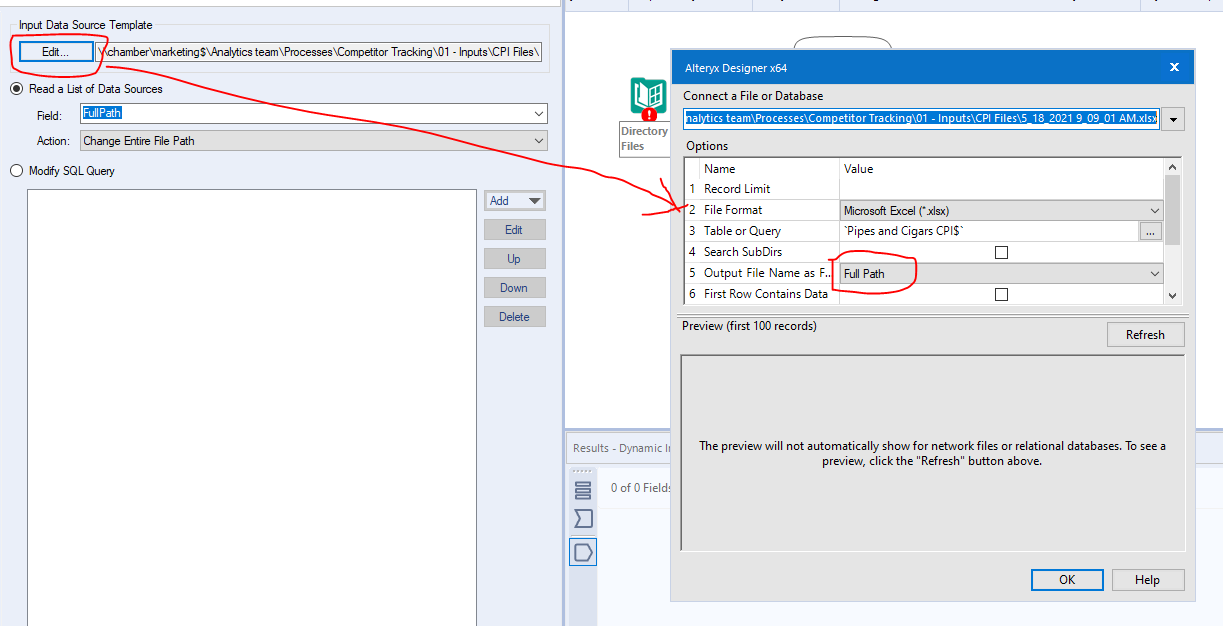Viewport: 1223px width, 626px height.
Task: Click the ellipsis next to Table or Query
Action: point(1150,230)
